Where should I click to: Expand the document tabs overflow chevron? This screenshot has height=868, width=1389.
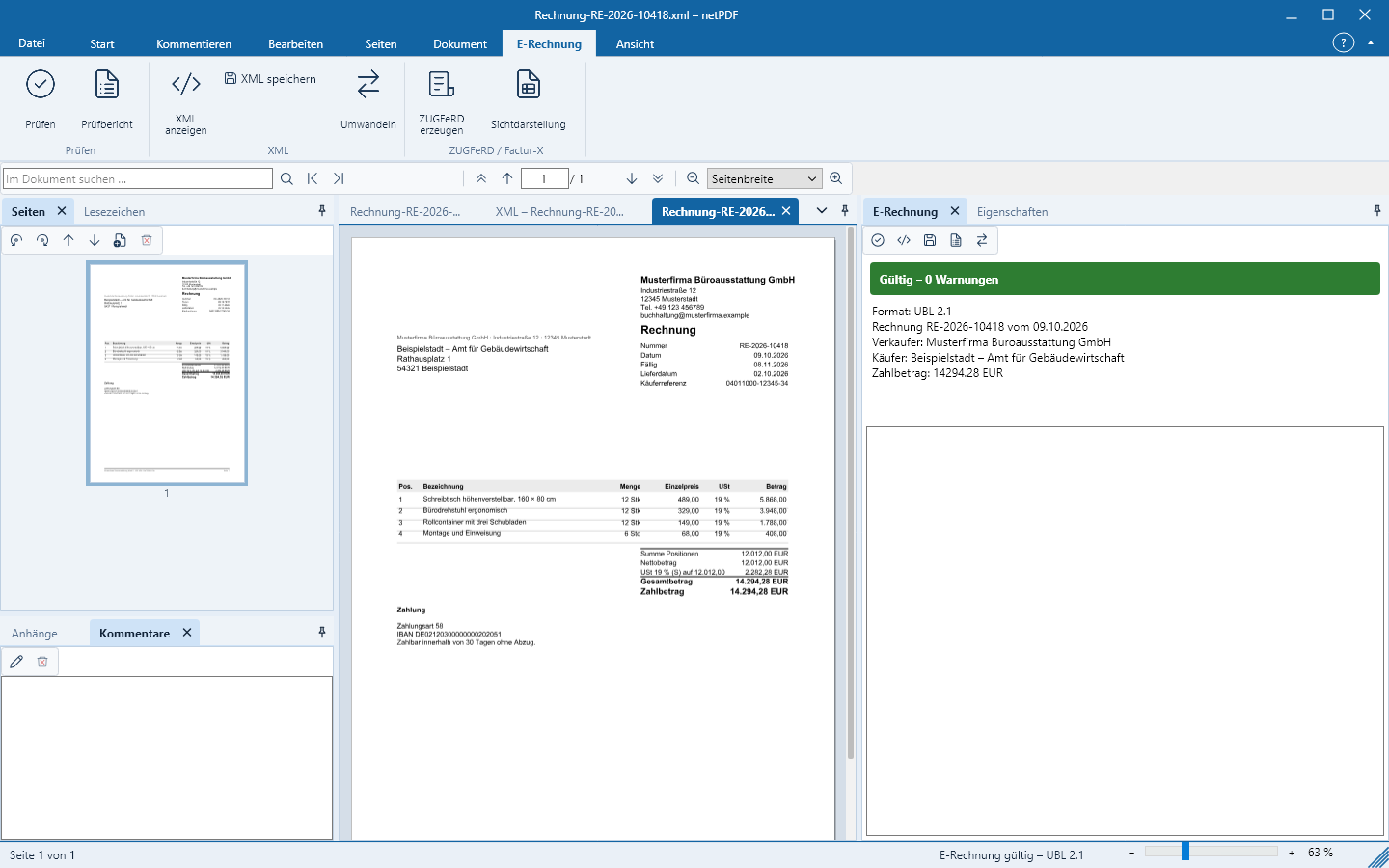822,211
